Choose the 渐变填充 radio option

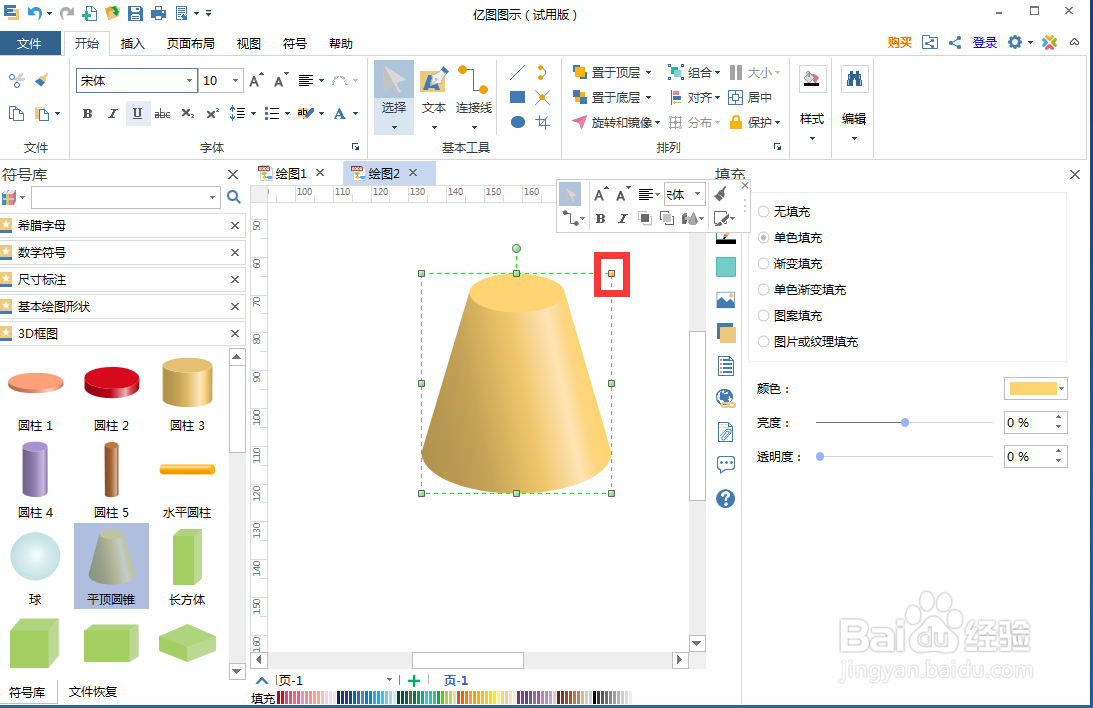point(763,263)
